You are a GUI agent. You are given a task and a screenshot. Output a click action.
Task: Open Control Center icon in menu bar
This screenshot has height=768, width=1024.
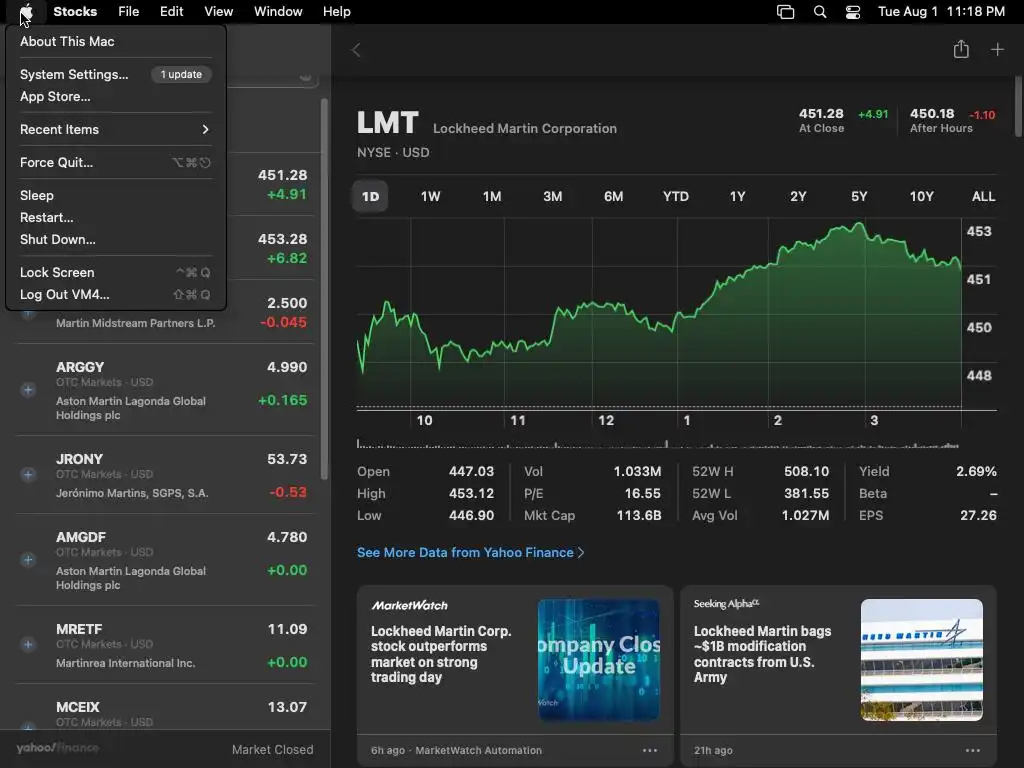point(852,12)
